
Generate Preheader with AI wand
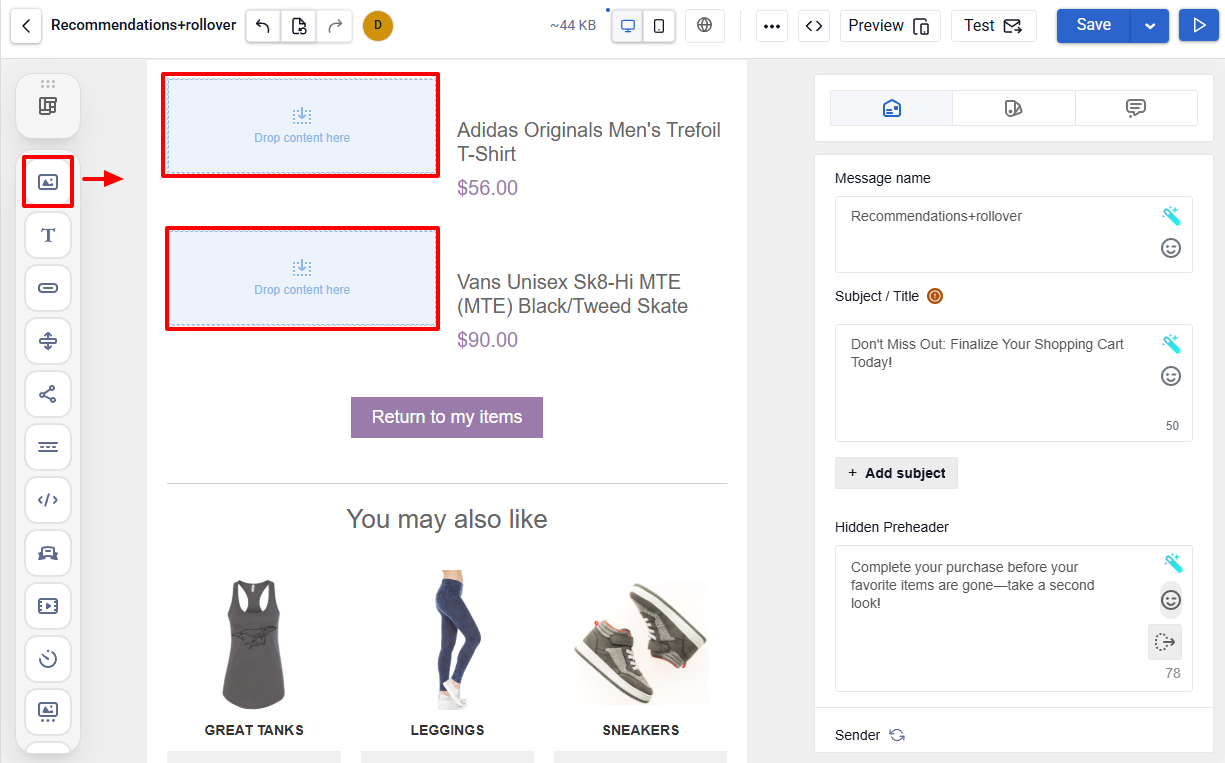pyautogui.click(x=1171, y=562)
